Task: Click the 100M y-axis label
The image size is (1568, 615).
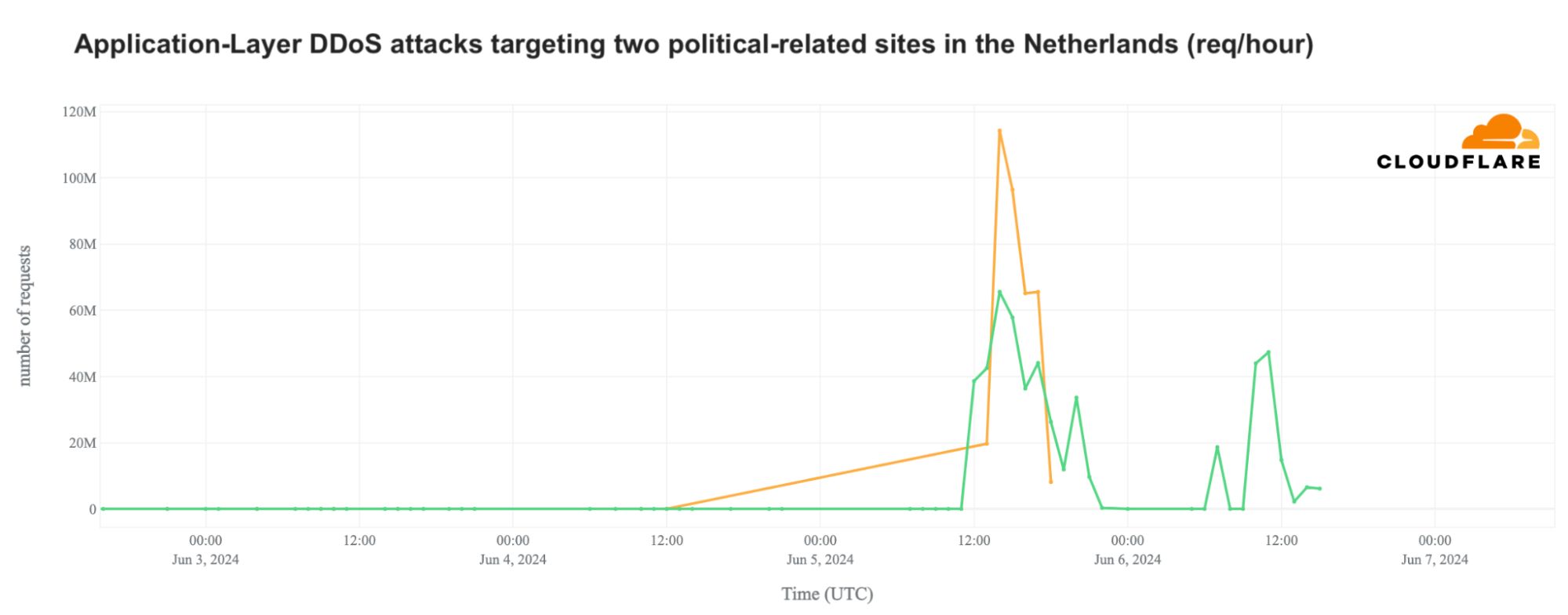Action: click(79, 178)
